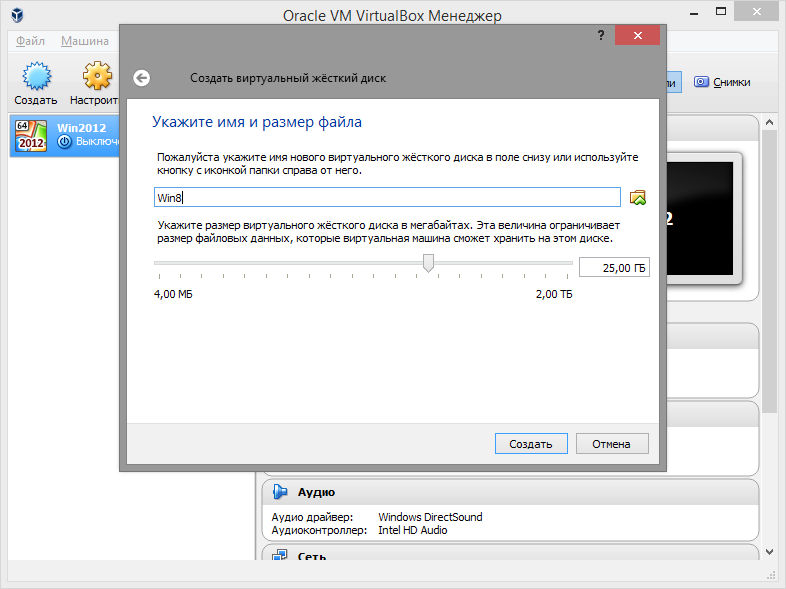Minimize the VirtualBox Manager window
The image size is (786, 589).
pos(694,13)
